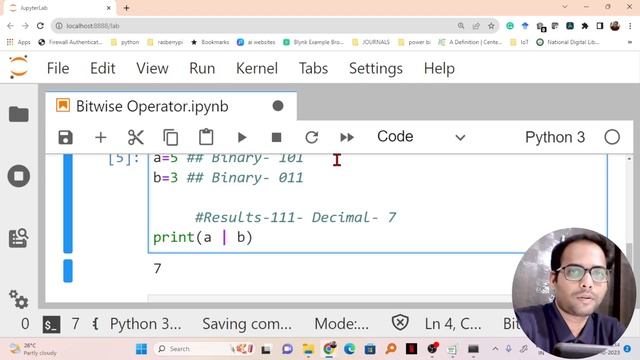This screenshot has width=640, height=360.
Task: Click the Ln 4 cursor position indicator
Action: pyautogui.click(x=453, y=324)
